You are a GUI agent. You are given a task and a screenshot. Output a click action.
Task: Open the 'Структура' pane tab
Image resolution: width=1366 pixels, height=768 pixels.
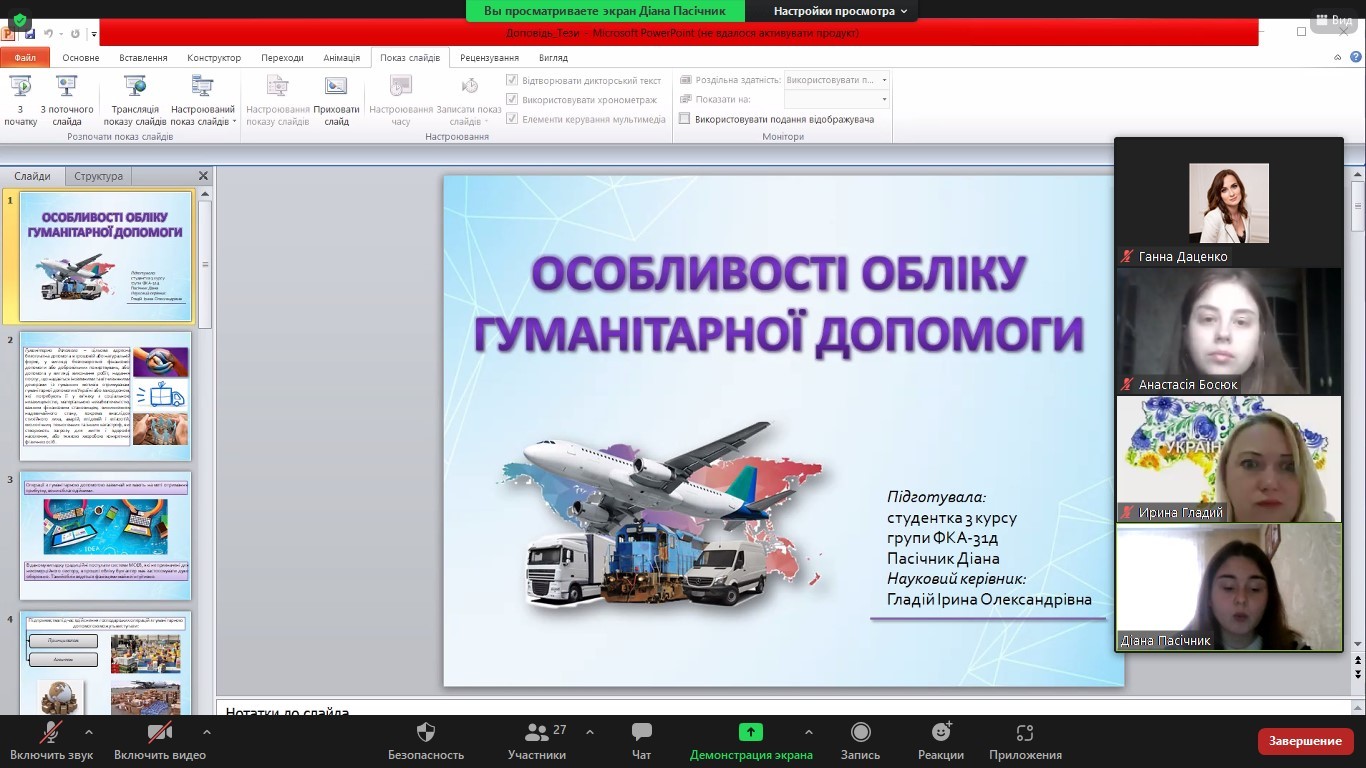(98, 176)
